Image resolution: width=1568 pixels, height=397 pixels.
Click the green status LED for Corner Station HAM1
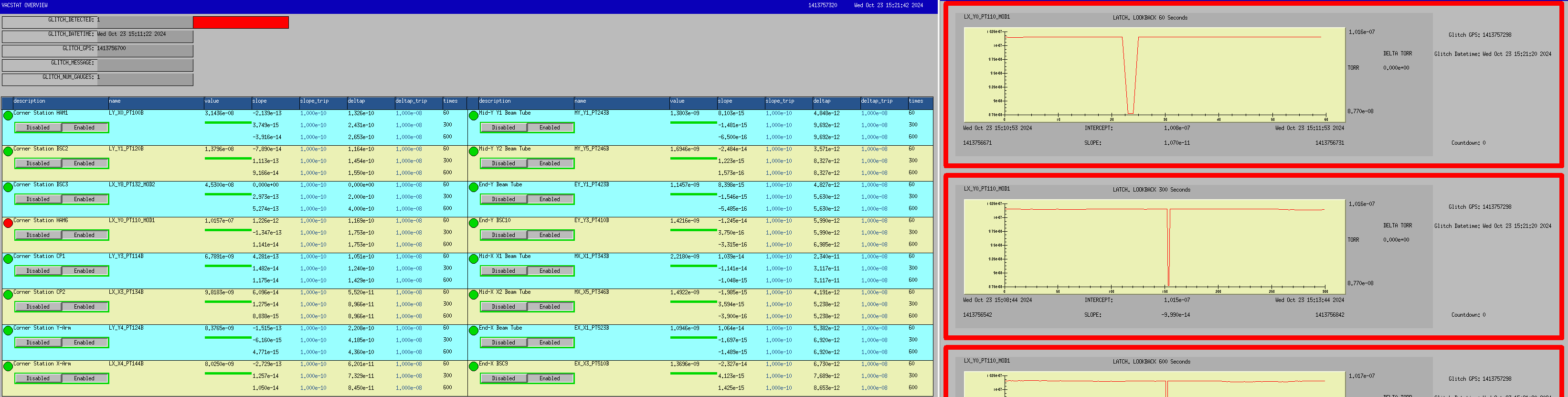(x=8, y=116)
